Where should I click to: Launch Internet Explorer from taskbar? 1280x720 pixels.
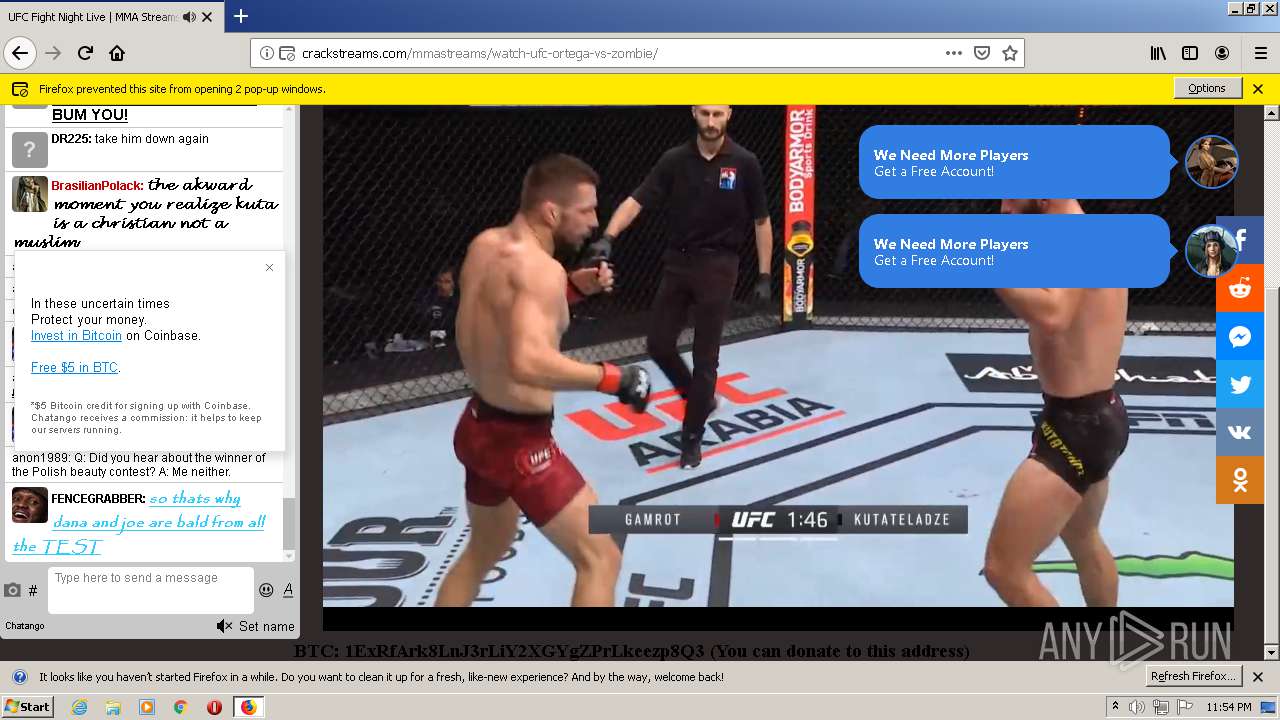click(79, 707)
